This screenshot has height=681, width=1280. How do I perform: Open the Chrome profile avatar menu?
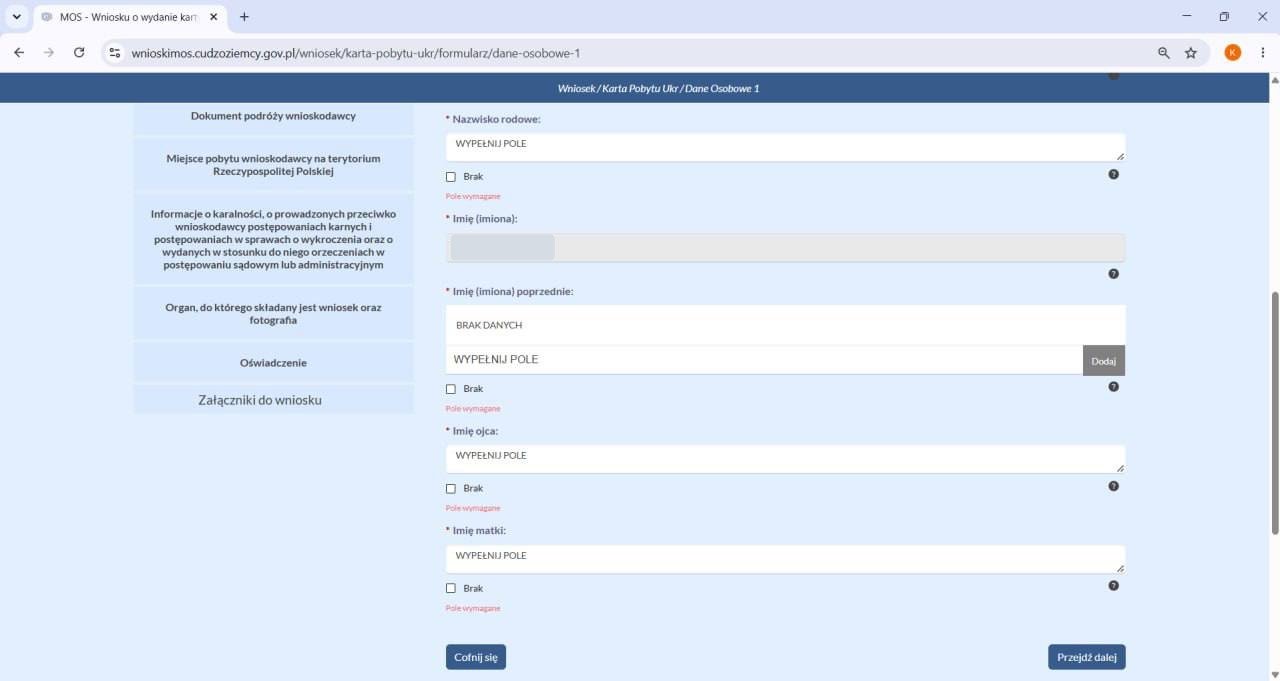[1233, 53]
